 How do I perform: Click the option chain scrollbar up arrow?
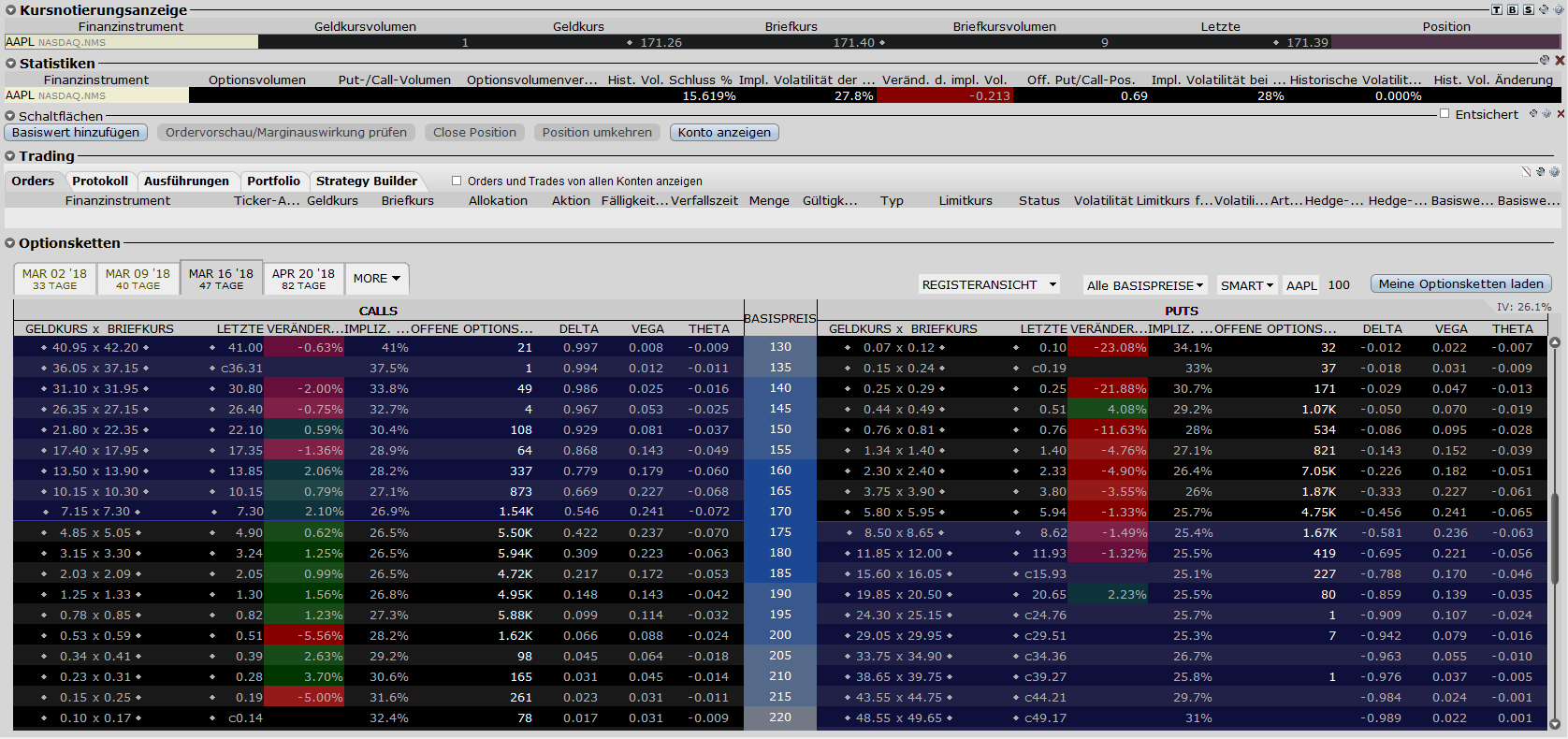pyautogui.click(x=1555, y=342)
